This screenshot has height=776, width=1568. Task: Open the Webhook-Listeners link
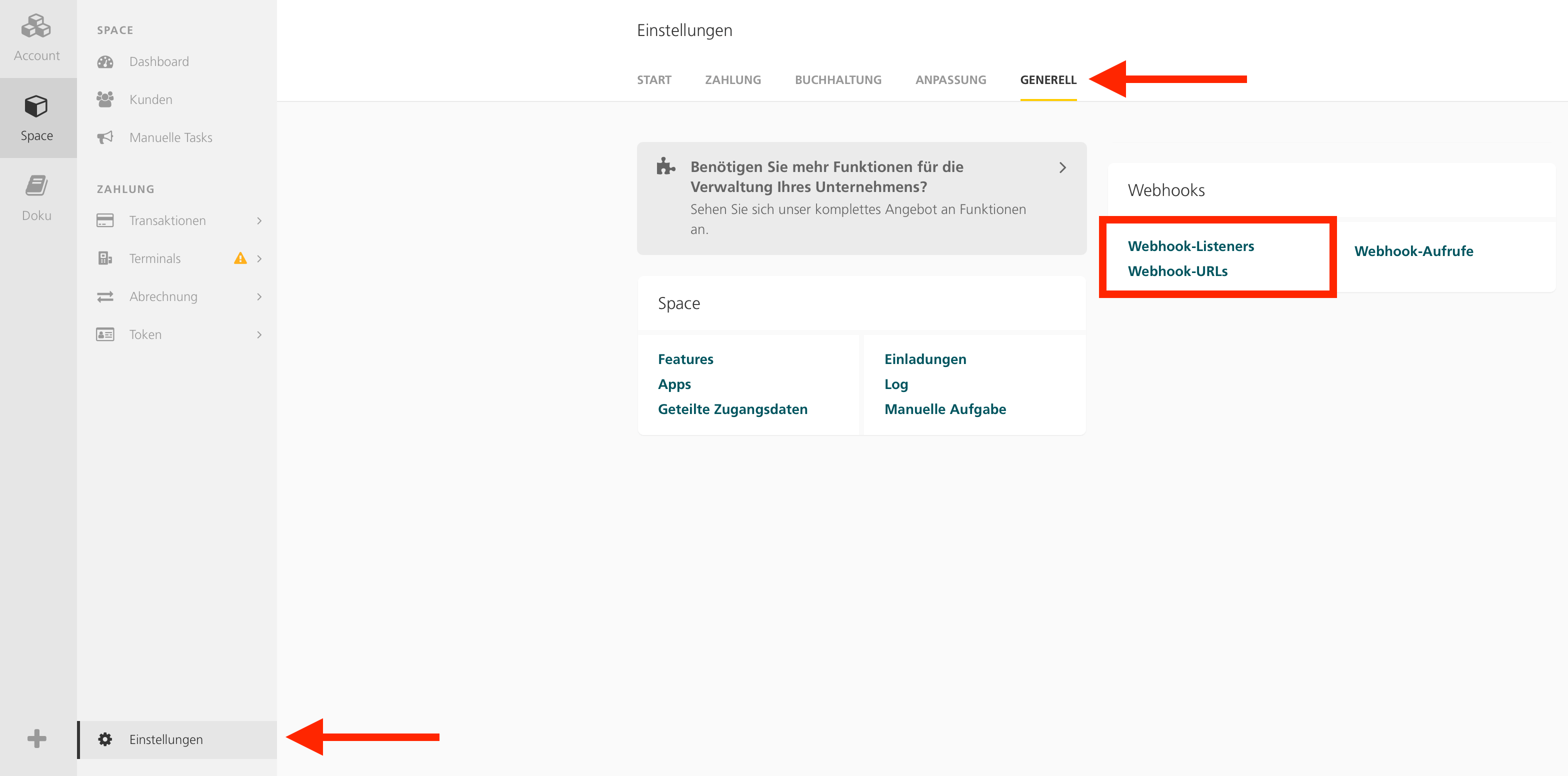(x=1190, y=246)
